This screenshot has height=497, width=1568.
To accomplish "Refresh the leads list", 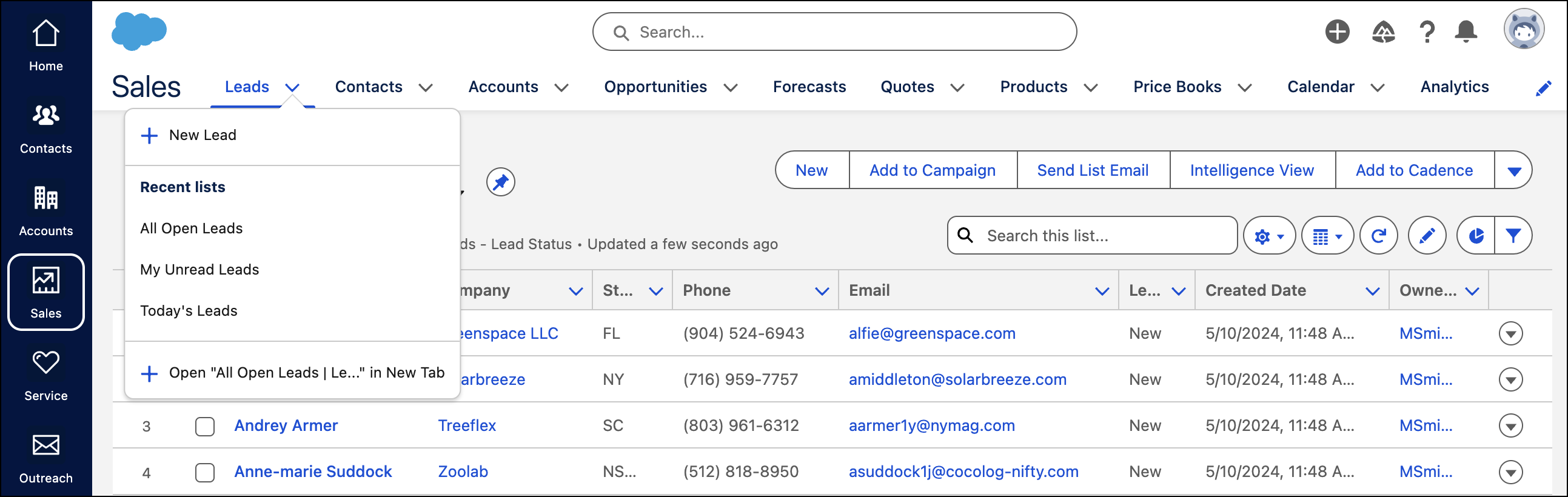I will point(1379,236).
